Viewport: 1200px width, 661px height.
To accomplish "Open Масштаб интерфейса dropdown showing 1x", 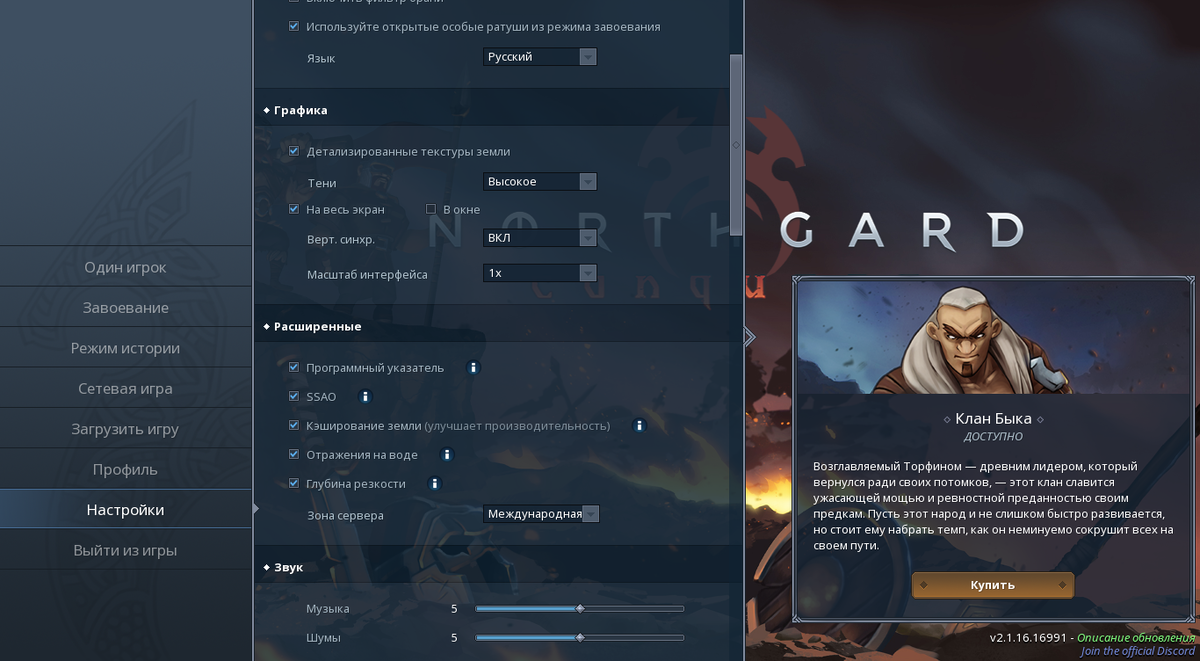I will point(540,273).
